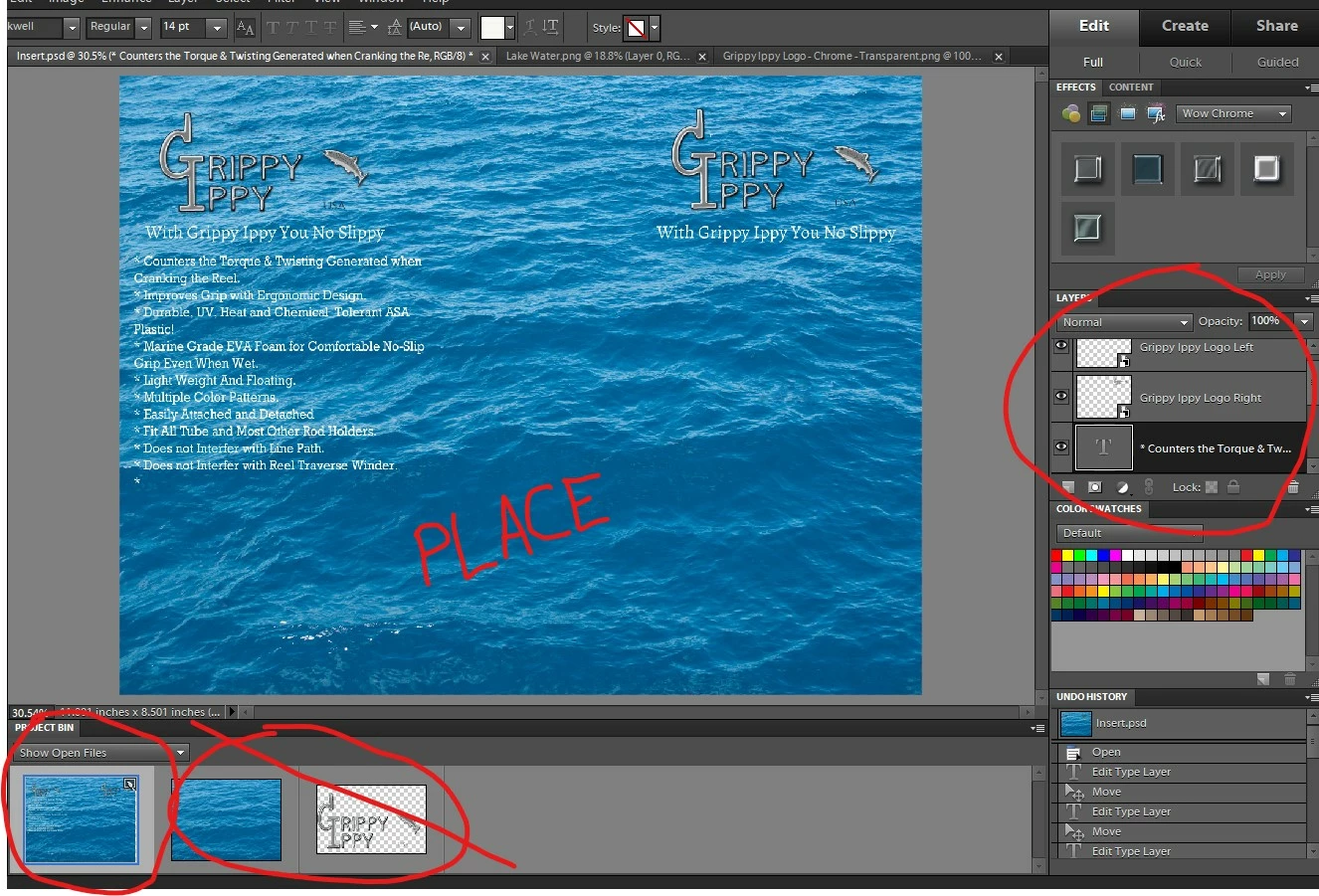This screenshot has height=896, width=1319.
Task: Select the lake water thumbnail in Project Bin
Action: tap(226, 819)
